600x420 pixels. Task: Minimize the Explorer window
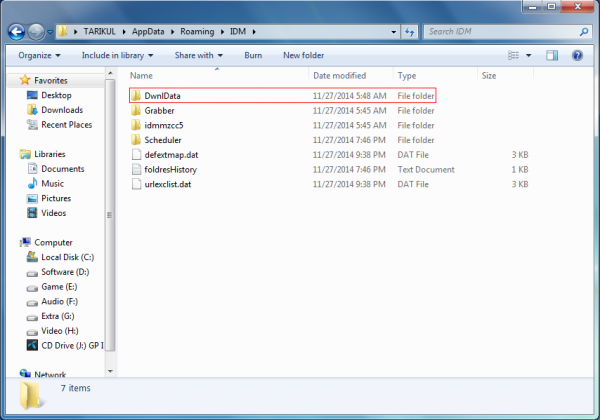click(x=533, y=7)
